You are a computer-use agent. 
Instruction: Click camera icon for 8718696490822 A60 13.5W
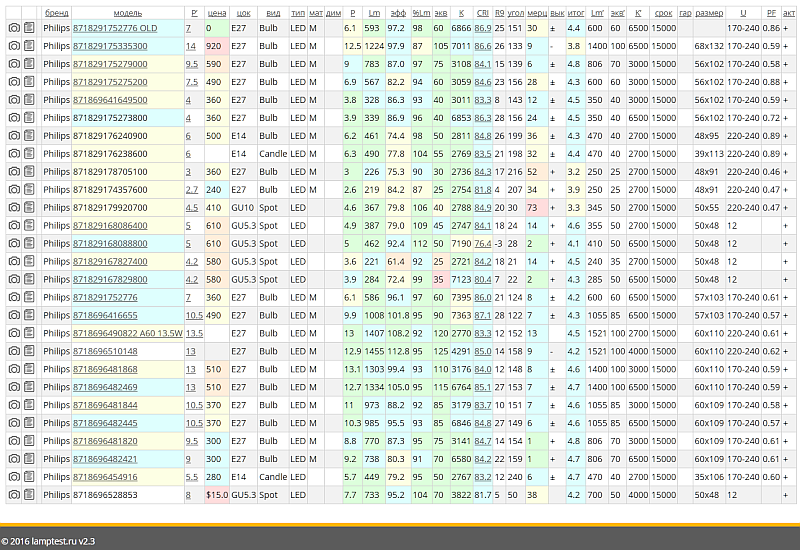(14, 333)
